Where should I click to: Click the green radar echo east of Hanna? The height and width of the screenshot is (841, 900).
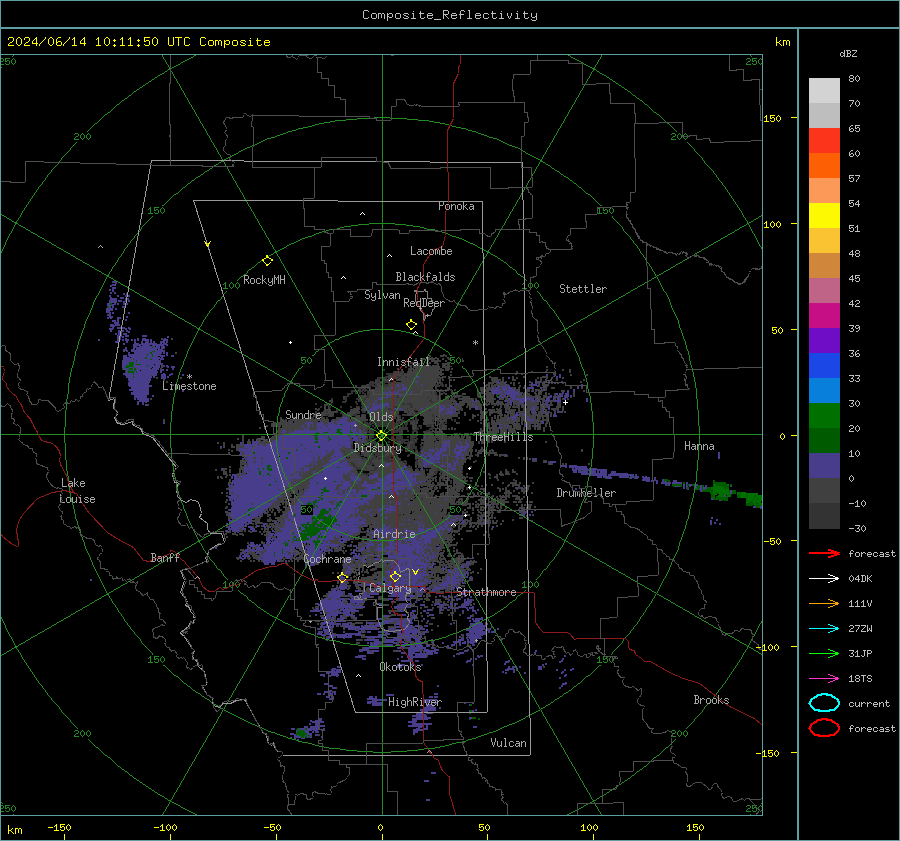coord(720,491)
